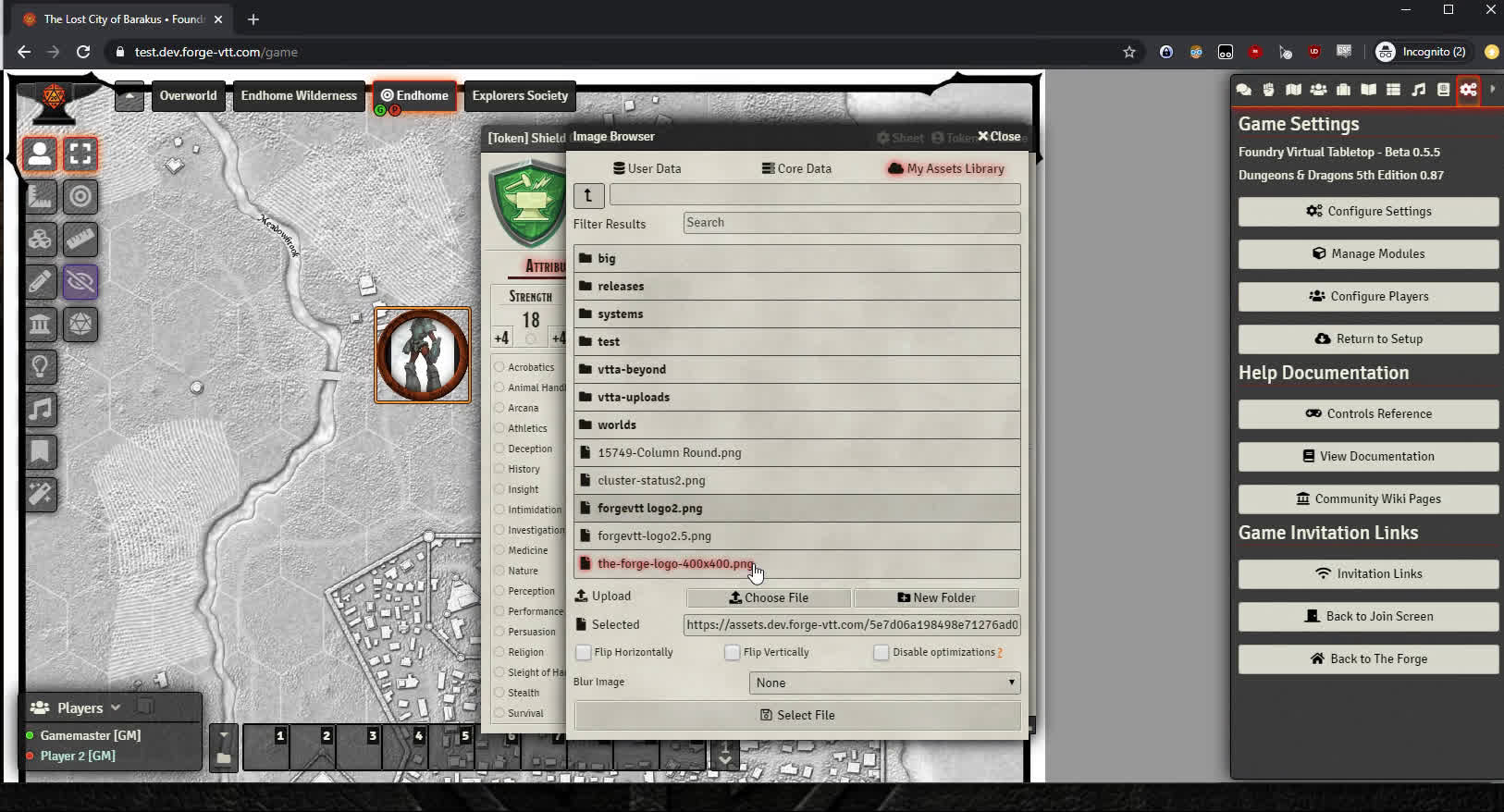
Task: Click the Filter Results search field
Action: click(x=851, y=223)
